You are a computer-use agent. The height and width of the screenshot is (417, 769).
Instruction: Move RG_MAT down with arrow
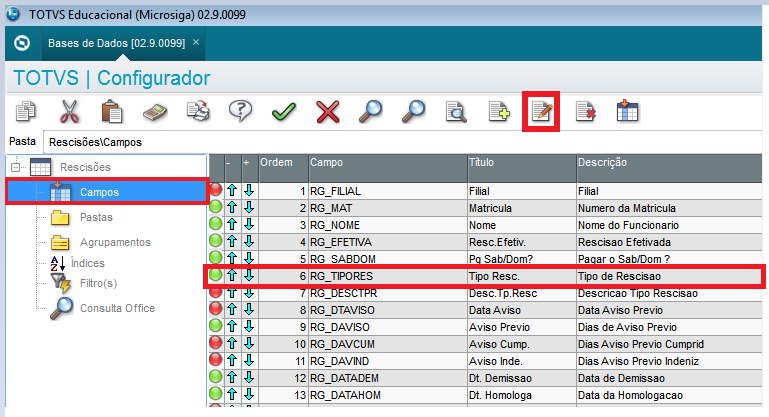pyautogui.click(x=249, y=208)
